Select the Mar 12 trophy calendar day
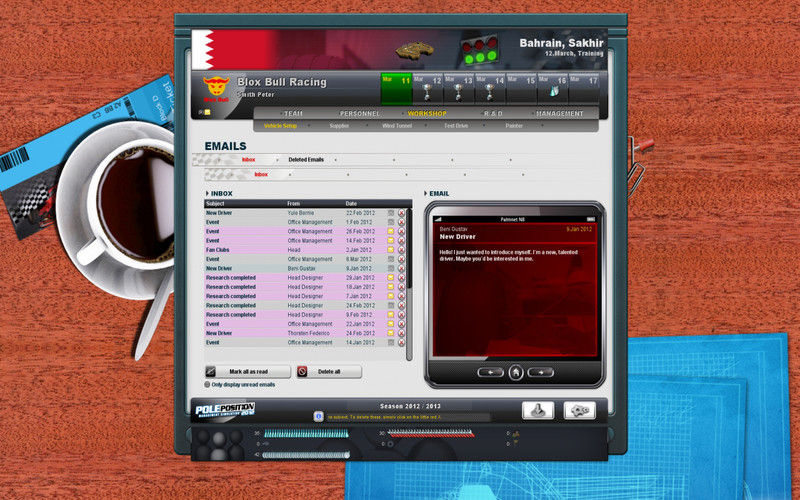800x500 pixels. pyautogui.click(x=428, y=88)
